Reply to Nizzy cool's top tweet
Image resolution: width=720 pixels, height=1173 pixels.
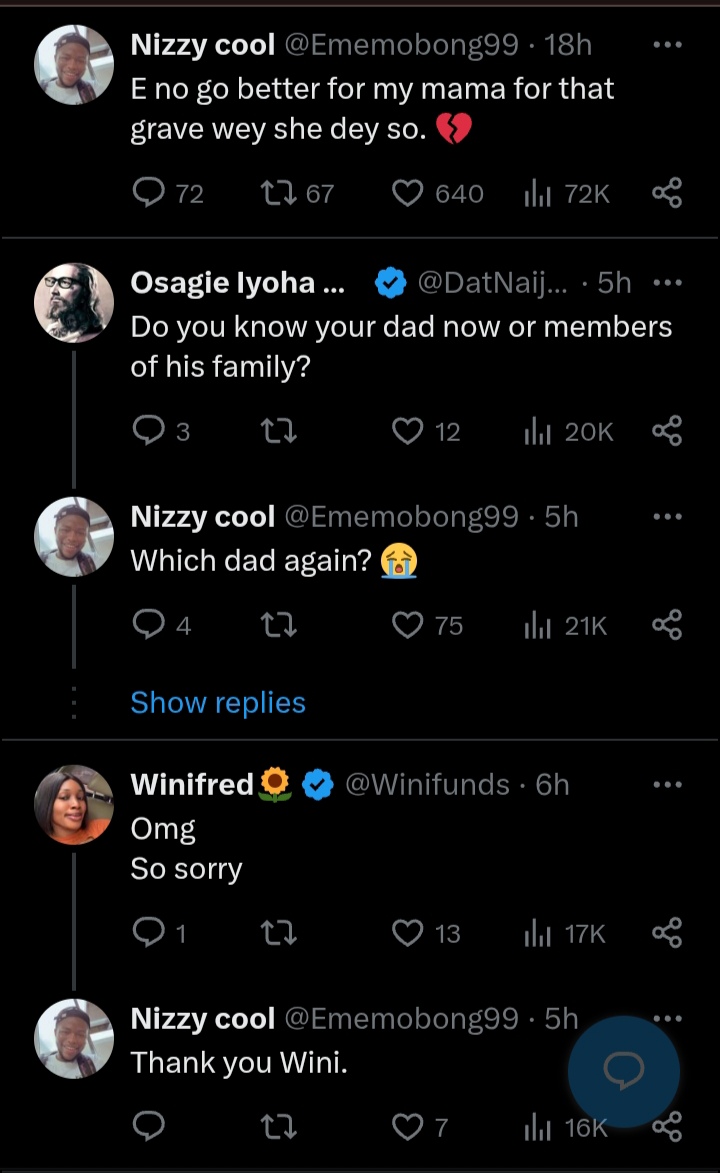(149, 193)
